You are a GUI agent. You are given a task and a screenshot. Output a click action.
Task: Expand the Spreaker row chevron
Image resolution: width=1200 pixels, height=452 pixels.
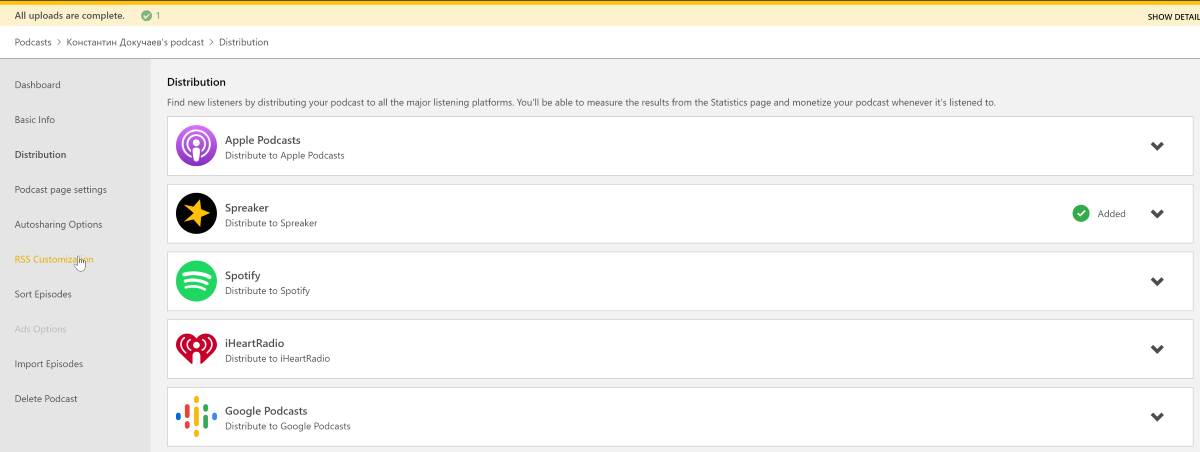coord(1157,214)
